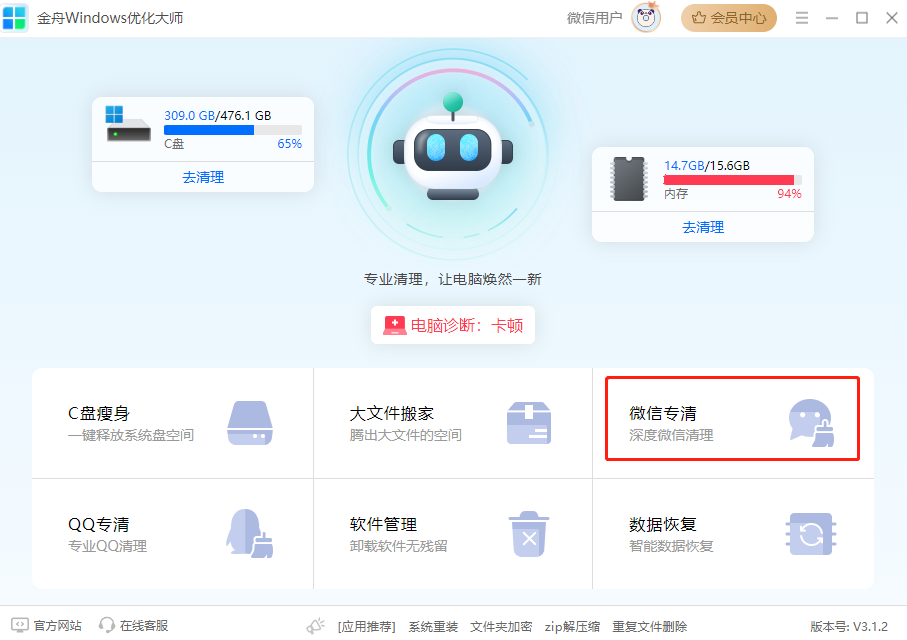Click the WeChat cleaning chat bubble icon

[812, 423]
